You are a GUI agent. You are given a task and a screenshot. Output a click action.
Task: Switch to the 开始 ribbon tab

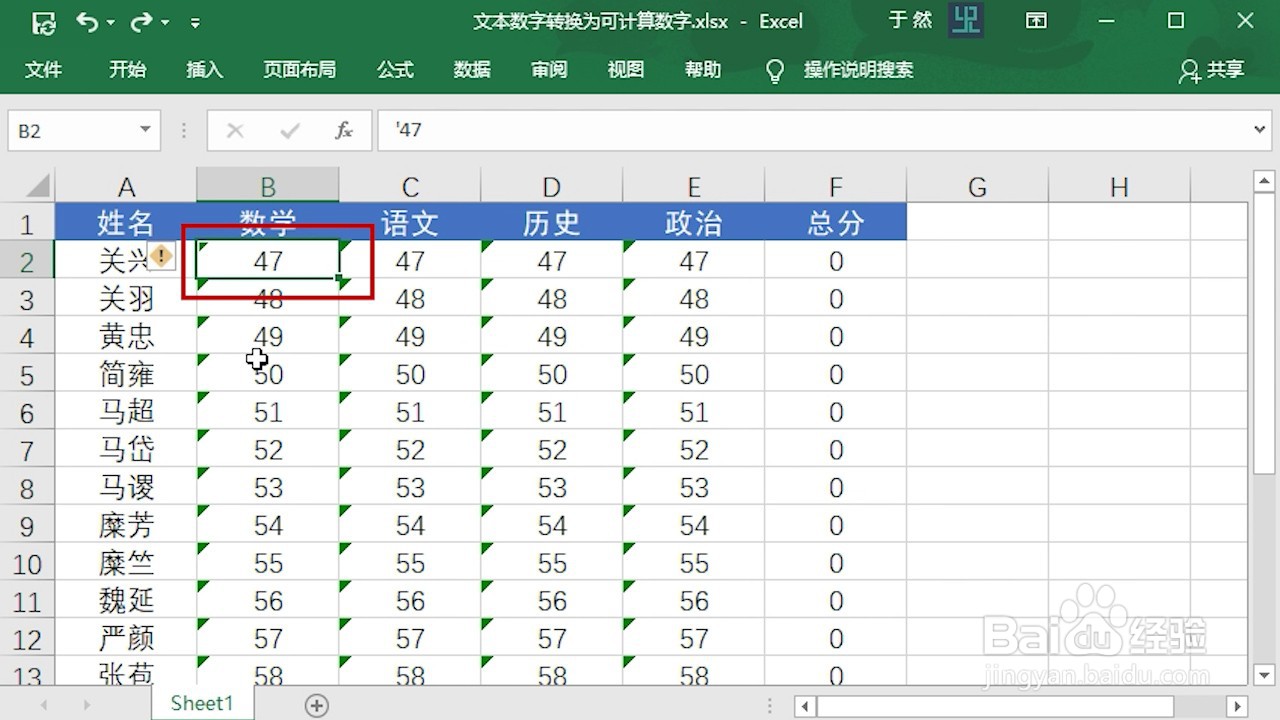coord(127,70)
